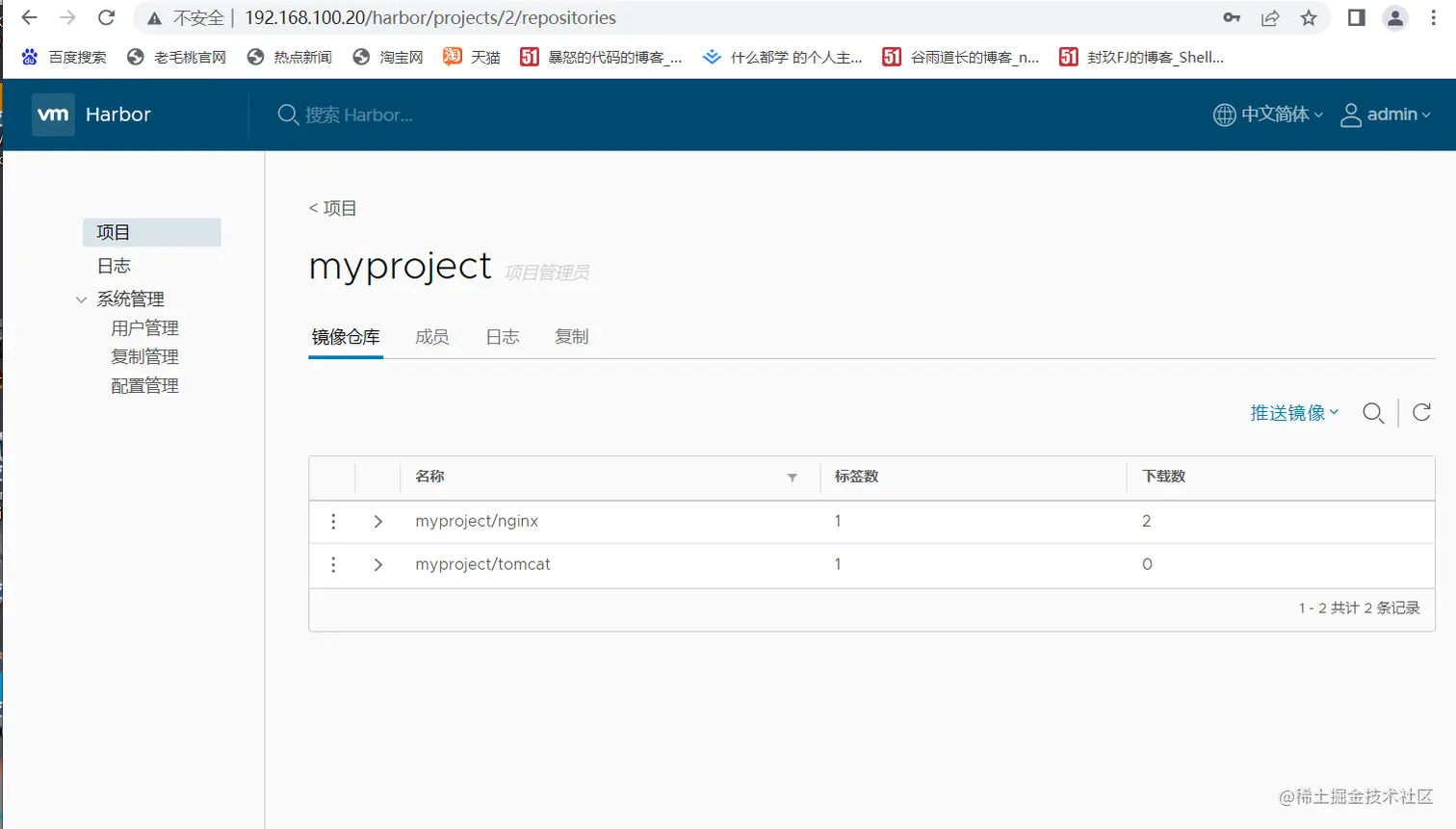Sort by the 下载数 column header

(1164, 477)
